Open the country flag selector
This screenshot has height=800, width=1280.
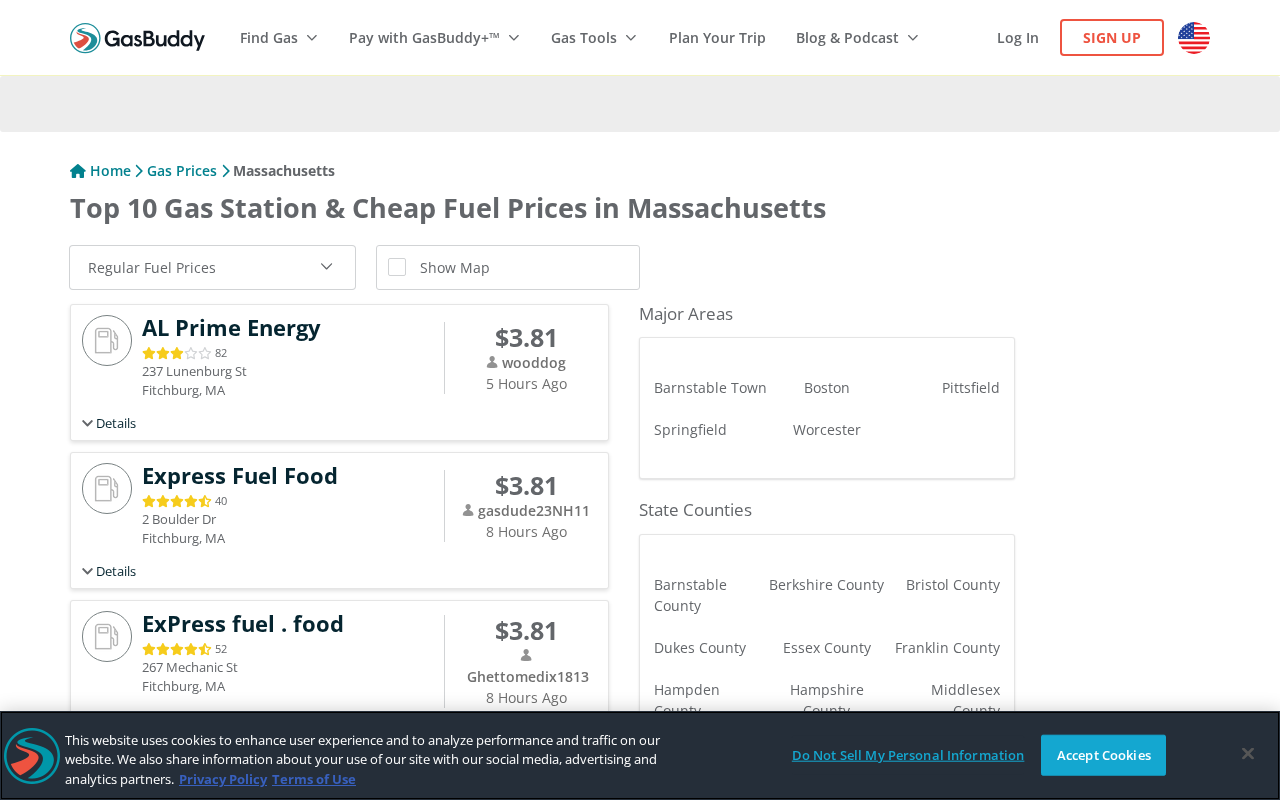tap(1194, 38)
